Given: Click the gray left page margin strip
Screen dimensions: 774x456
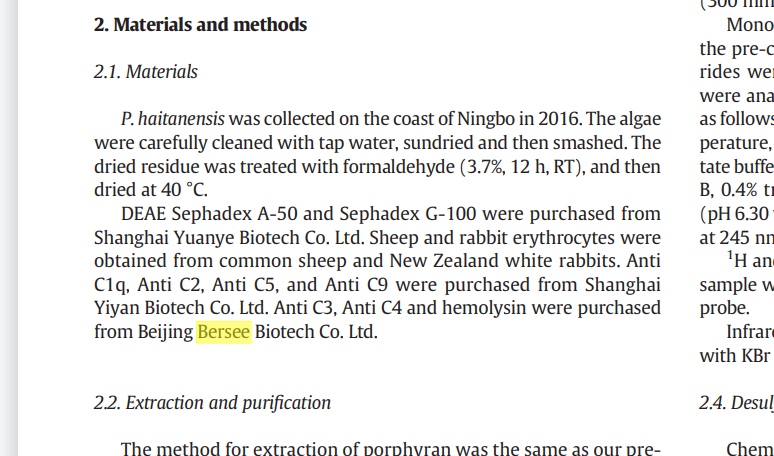Looking at the screenshot, I should point(9,228).
